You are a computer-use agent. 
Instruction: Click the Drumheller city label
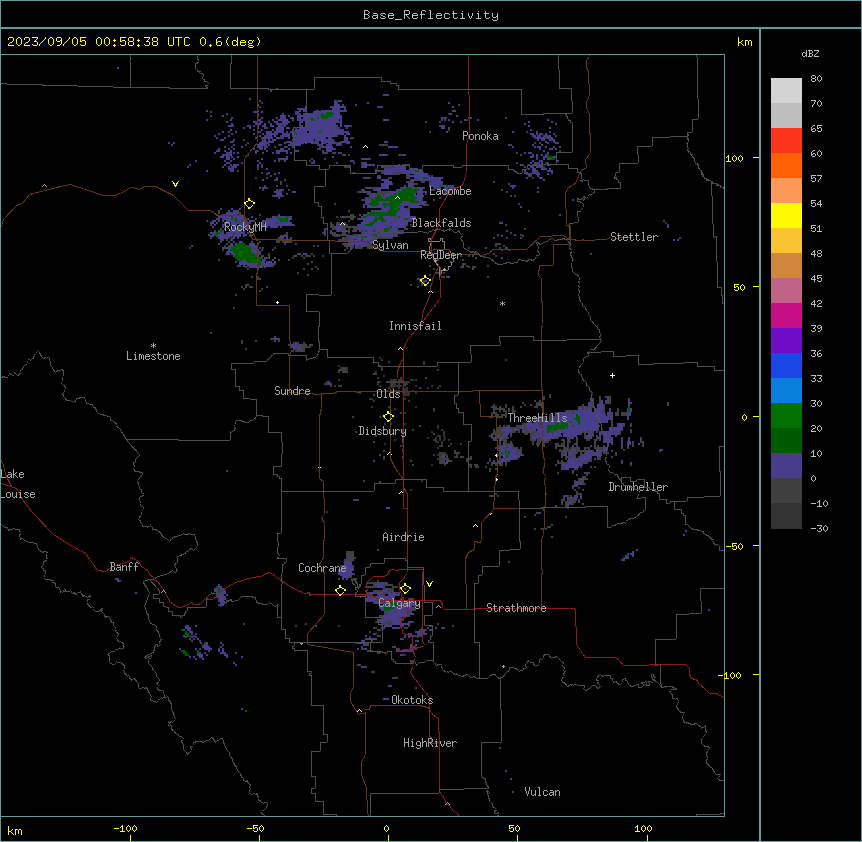pyautogui.click(x=638, y=487)
